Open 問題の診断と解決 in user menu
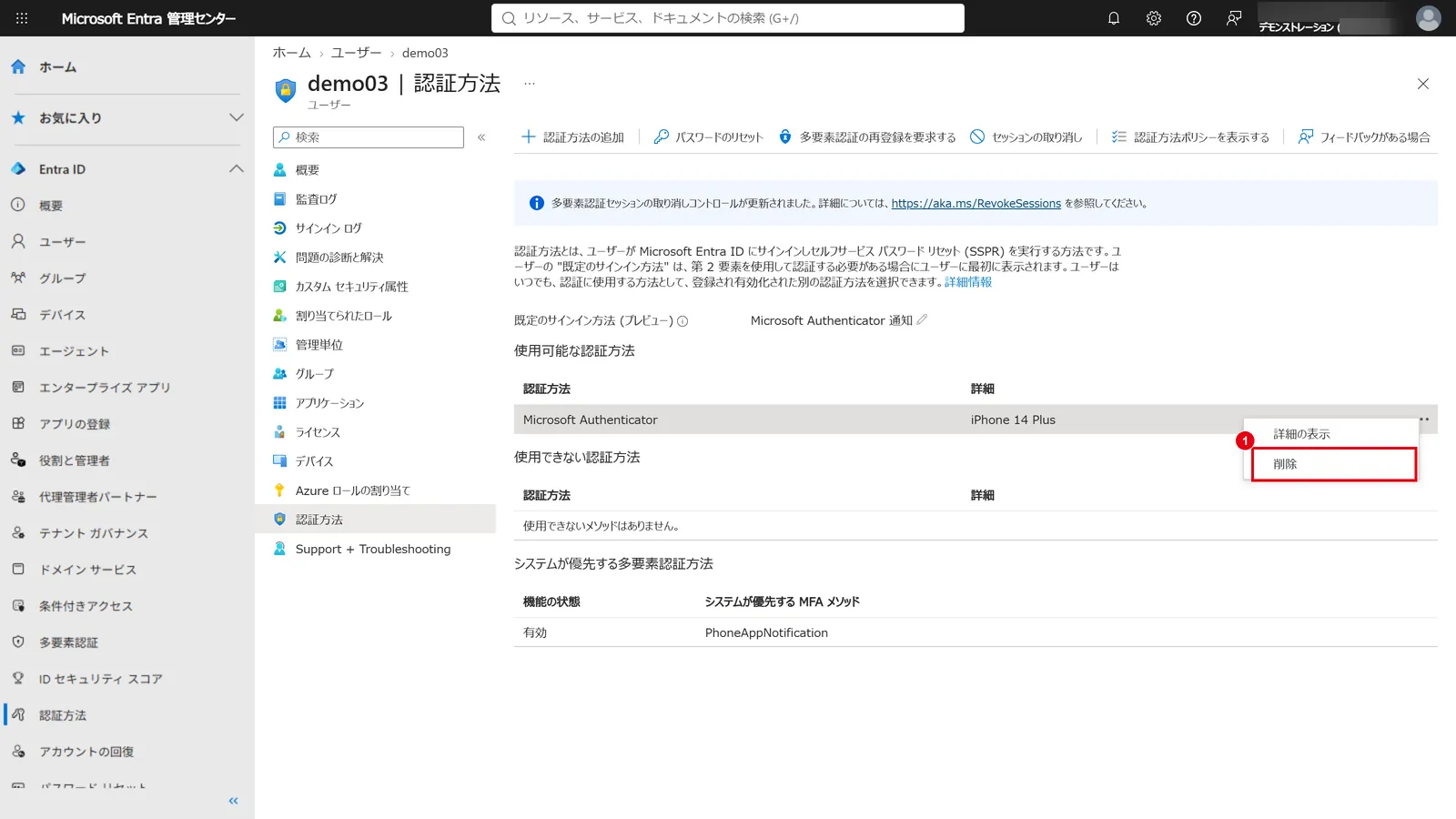This screenshot has width=1456, height=819. point(339,258)
